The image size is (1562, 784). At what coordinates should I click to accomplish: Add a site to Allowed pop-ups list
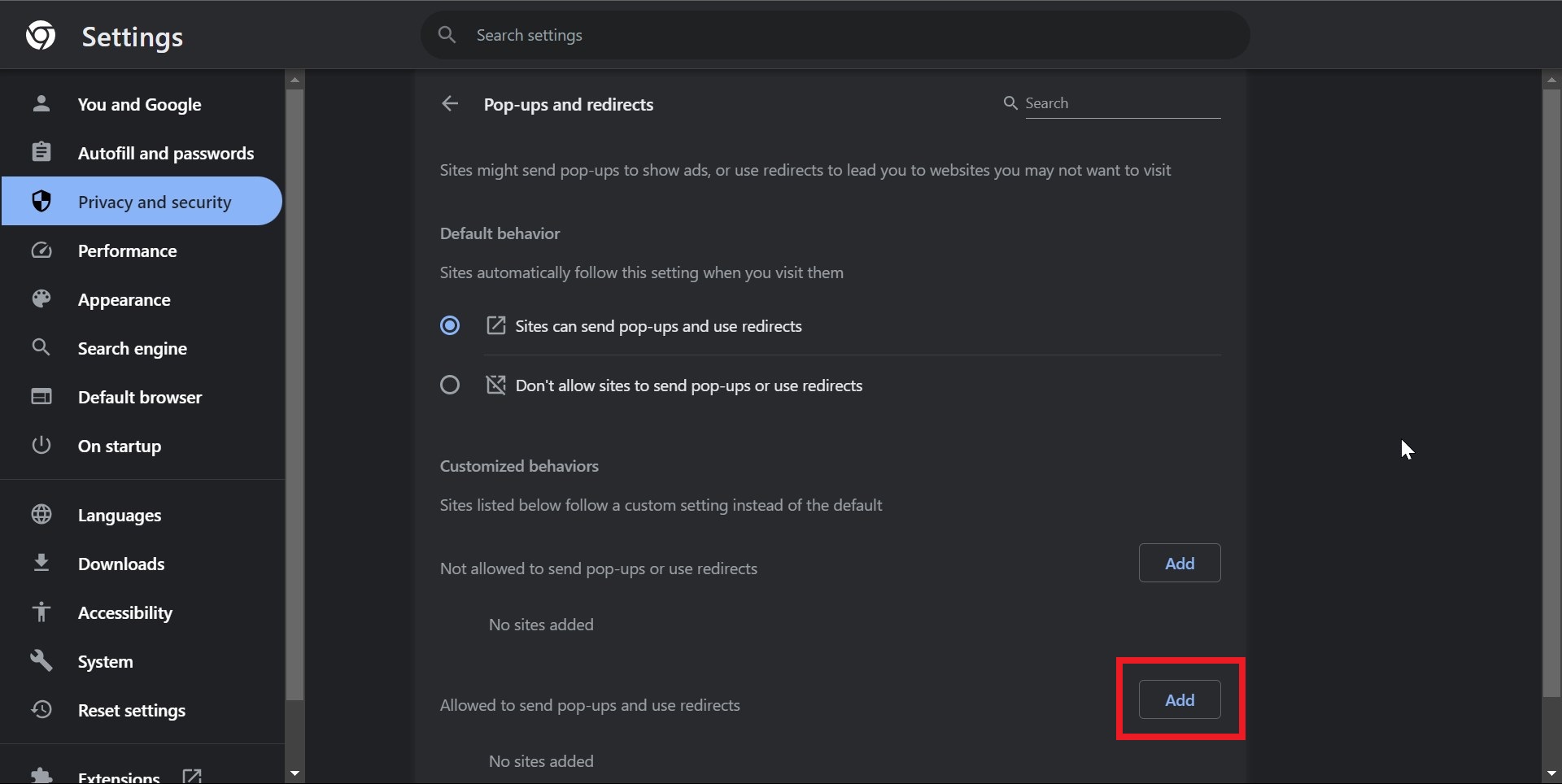tap(1179, 699)
